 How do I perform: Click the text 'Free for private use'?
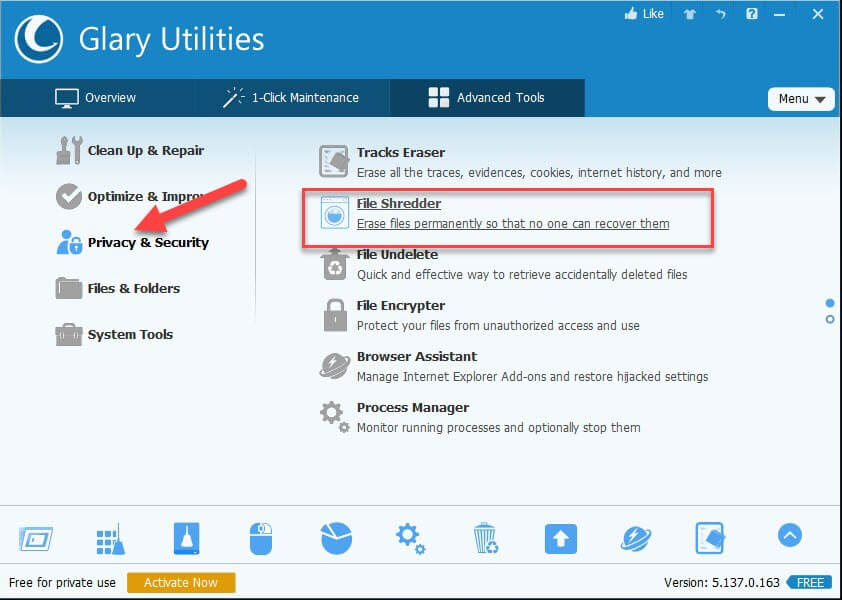pos(62,583)
